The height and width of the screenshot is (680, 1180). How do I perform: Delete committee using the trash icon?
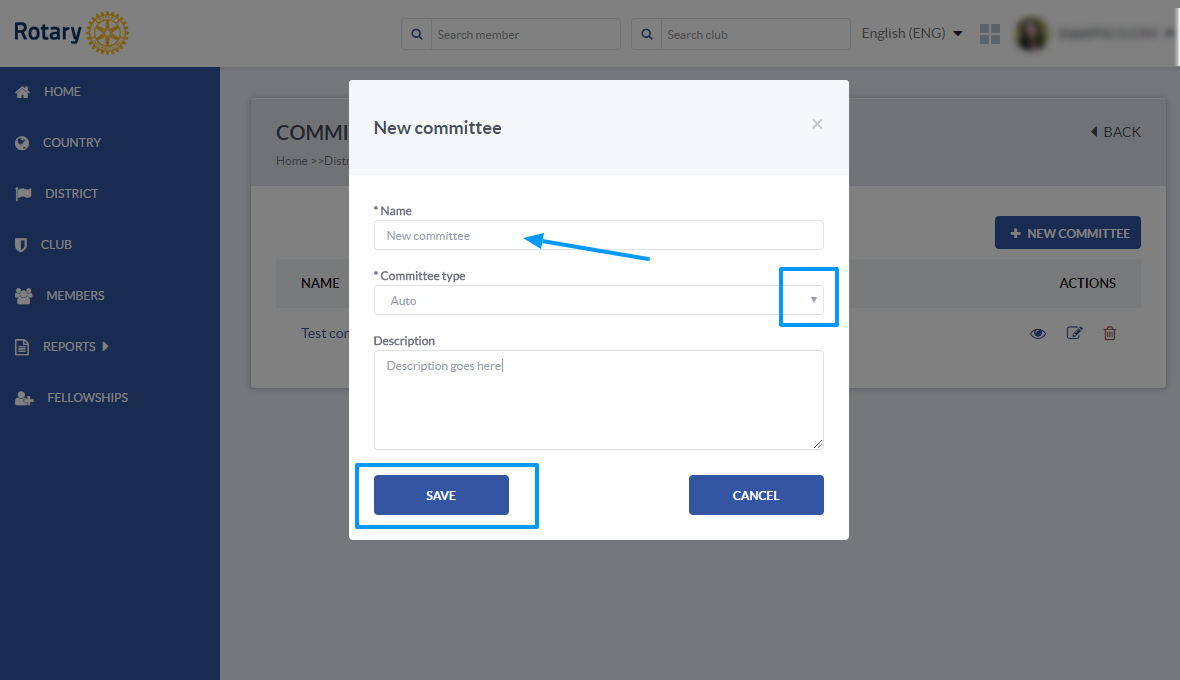tap(1109, 332)
